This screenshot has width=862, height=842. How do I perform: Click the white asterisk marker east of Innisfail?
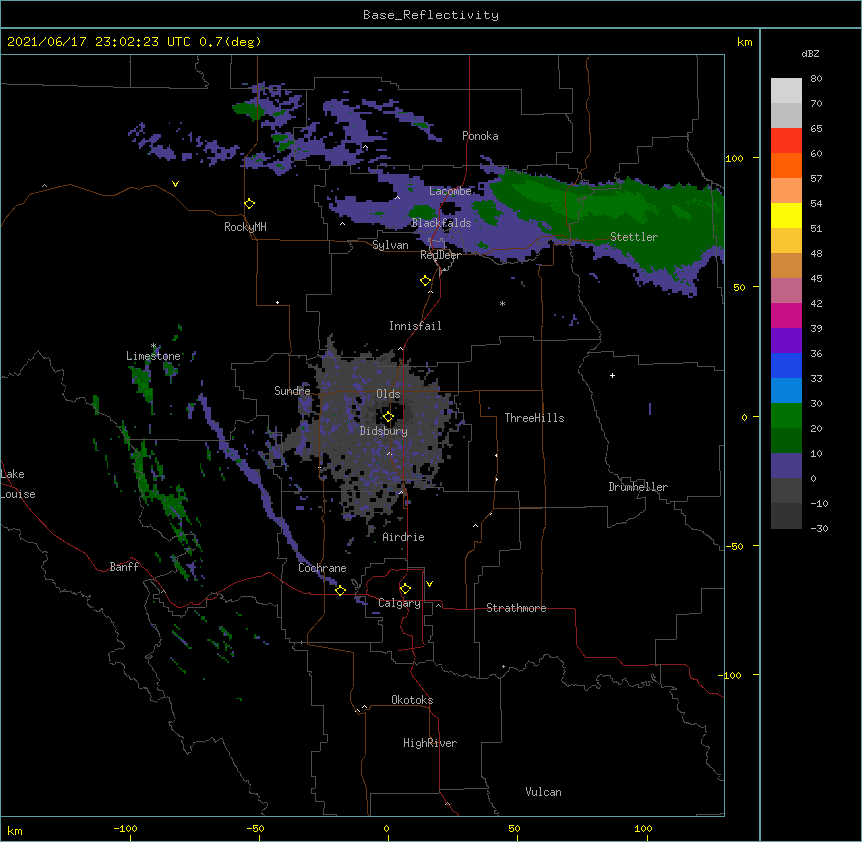[x=502, y=304]
